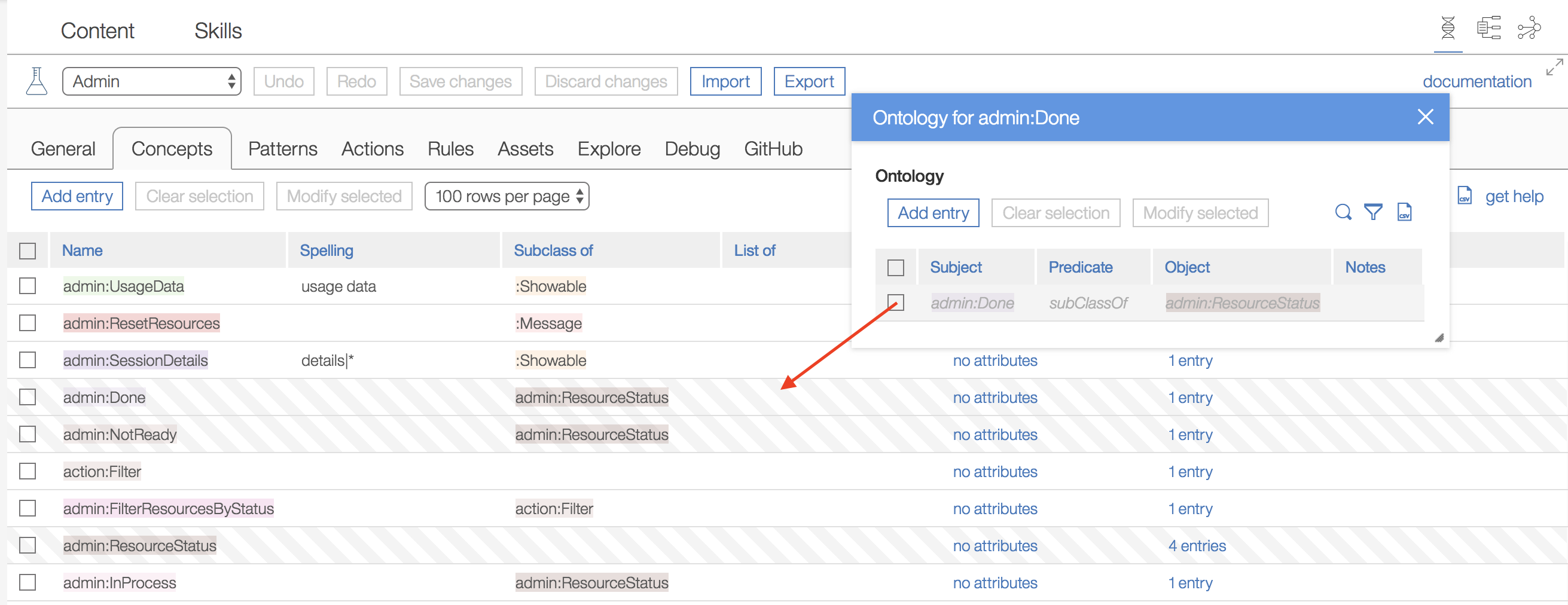Screen dimensions: 1568x605
Task: Open the Explore tab
Action: [609, 148]
